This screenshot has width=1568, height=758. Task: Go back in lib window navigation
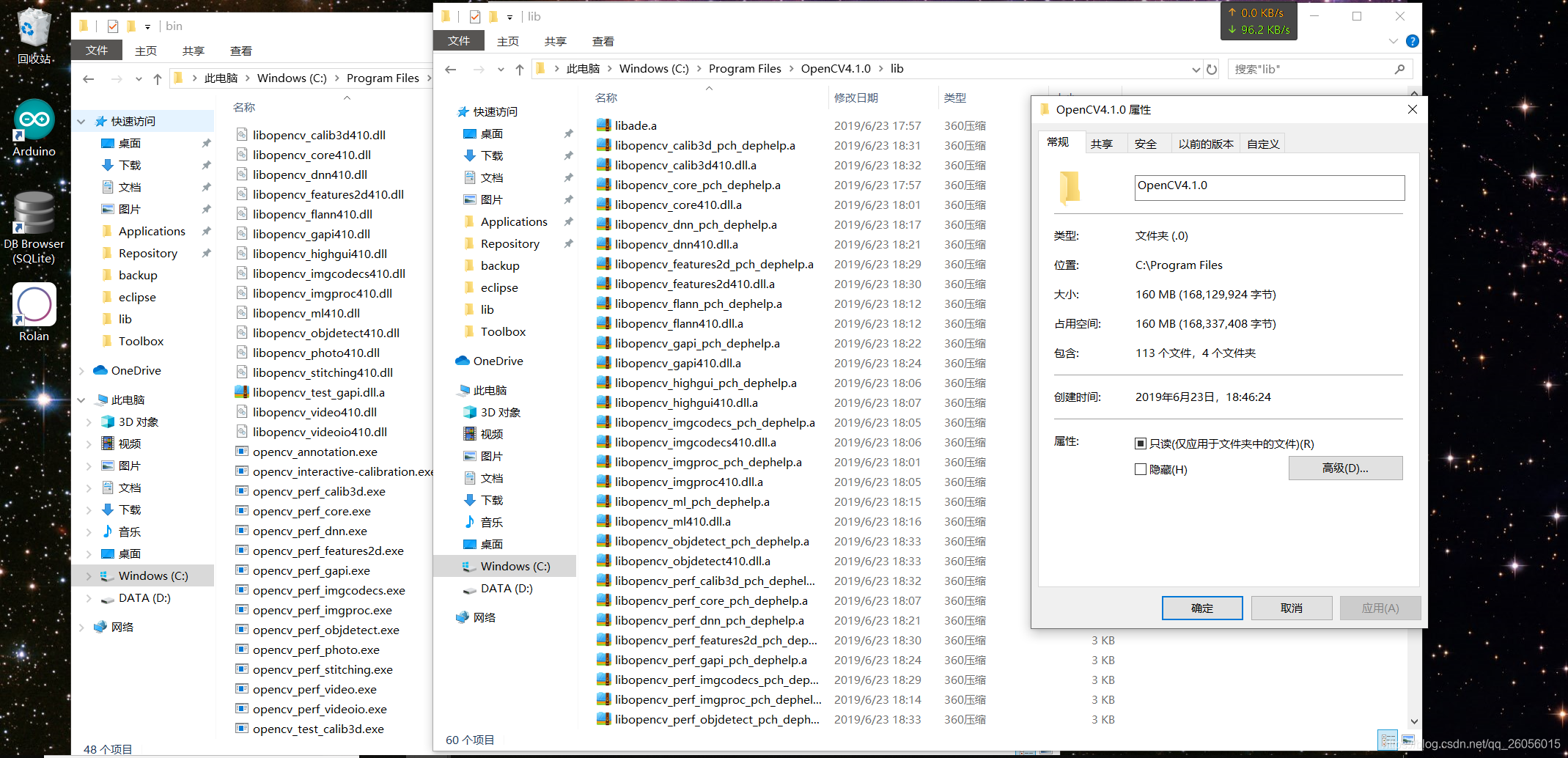(451, 69)
